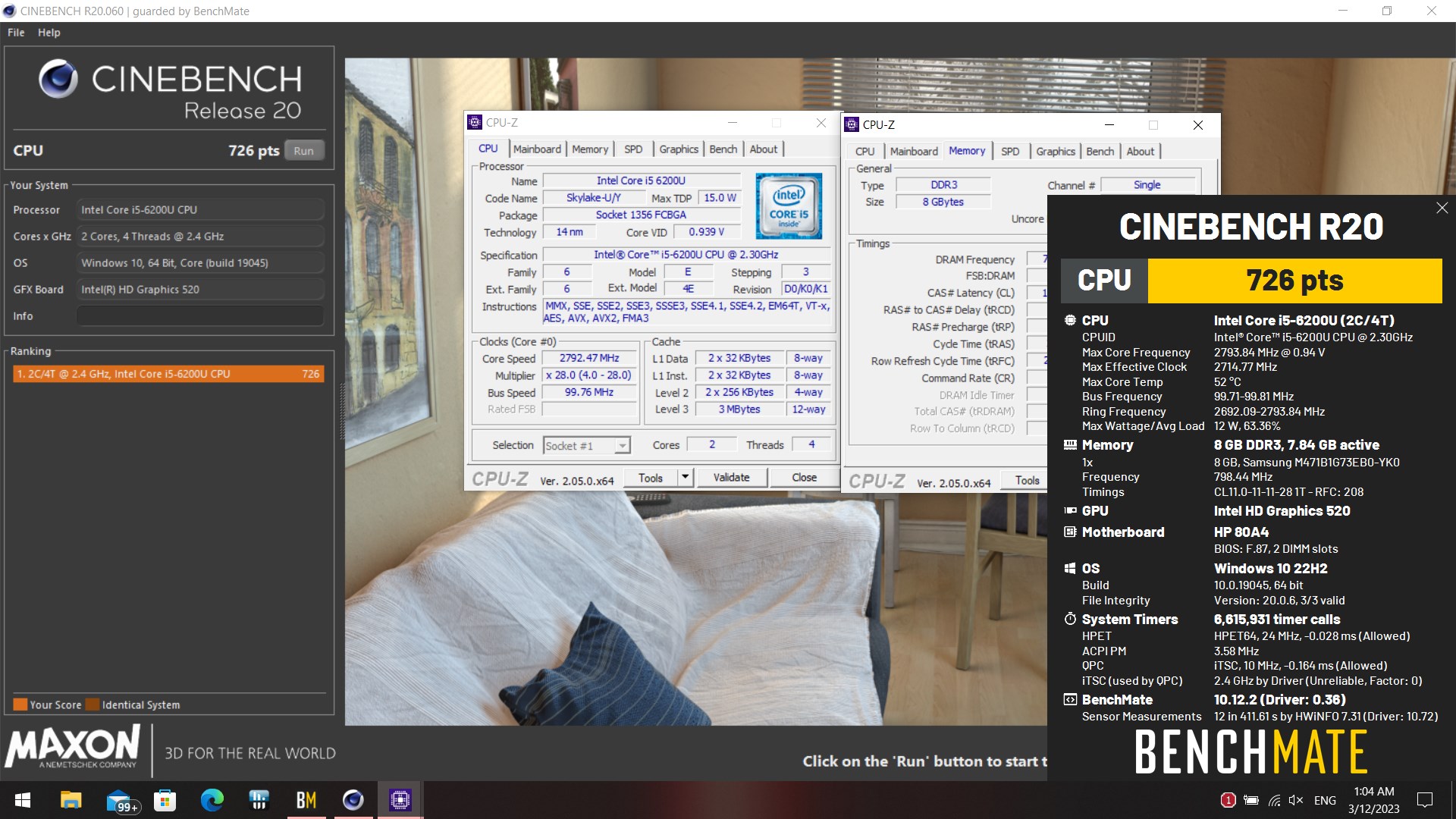Select Mainboard tab in right CPU-Z window
The image size is (1456, 819).
914,151
